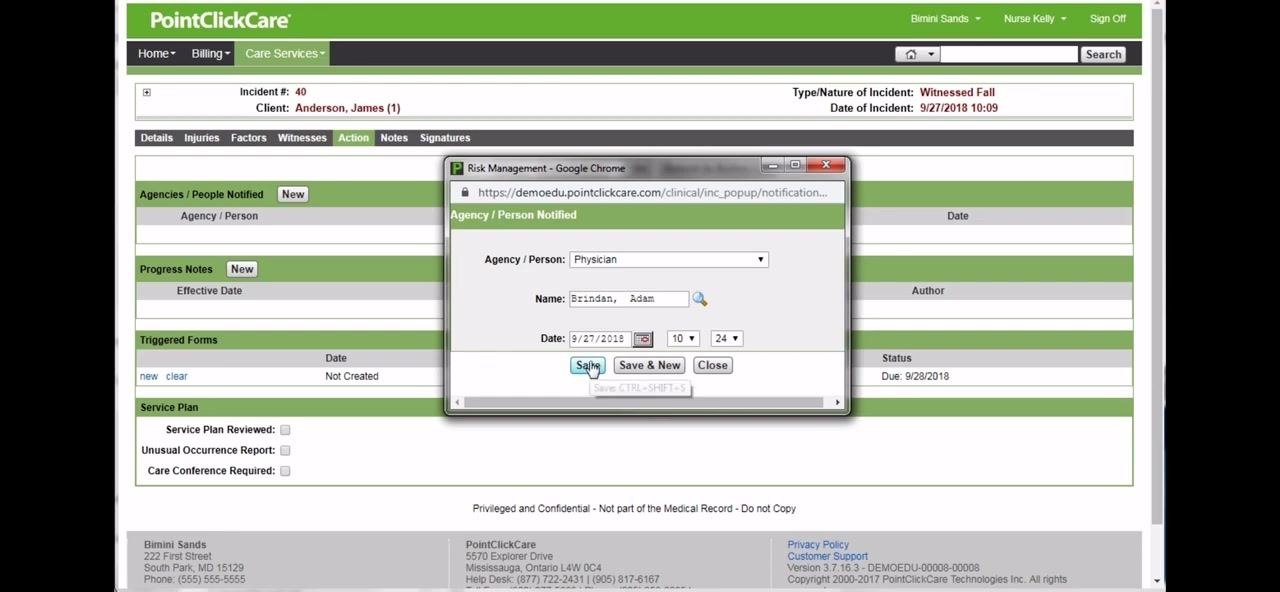Click the Save button in popup
The width and height of the screenshot is (1280, 592).
click(x=588, y=366)
